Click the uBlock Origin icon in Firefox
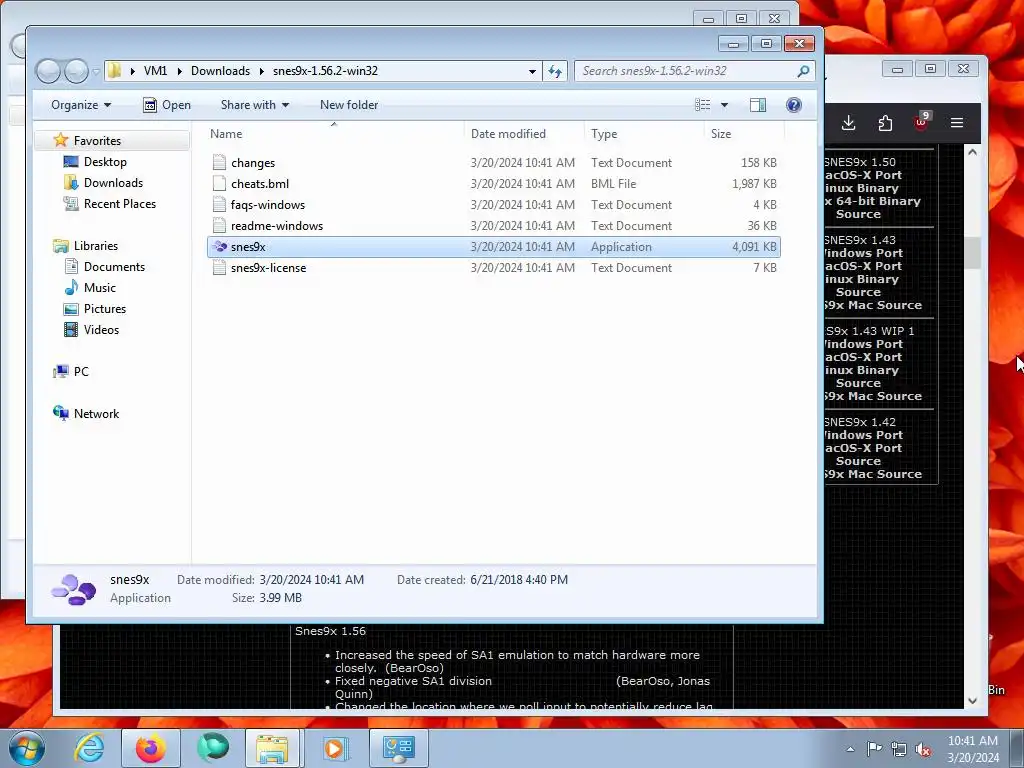This screenshot has height=768, width=1024. tap(921, 121)
